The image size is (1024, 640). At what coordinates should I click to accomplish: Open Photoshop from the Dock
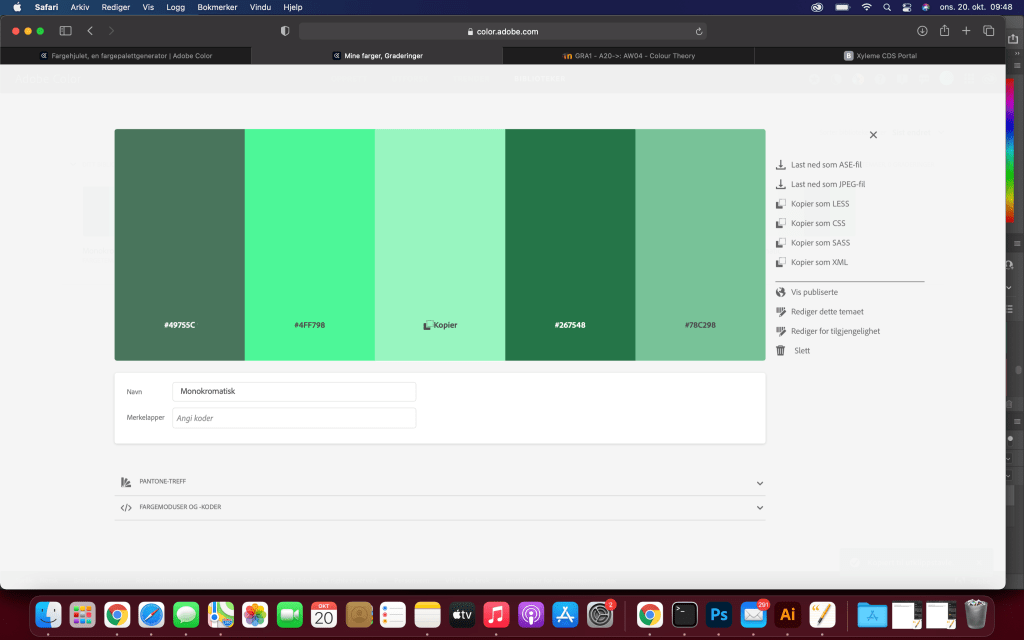point(718,614)
